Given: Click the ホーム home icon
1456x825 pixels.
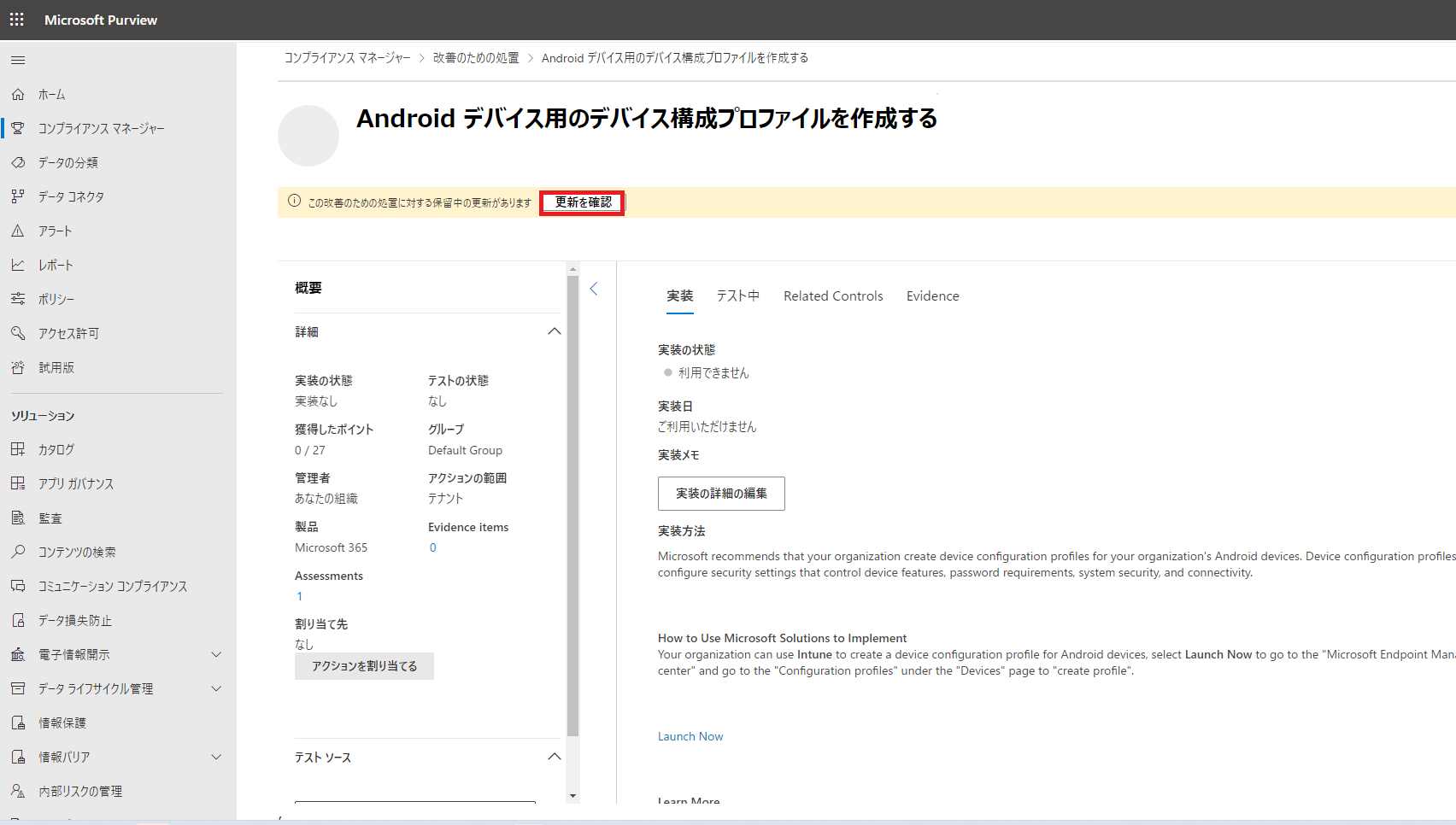Looking at the screenshot, I should point(18,94).
